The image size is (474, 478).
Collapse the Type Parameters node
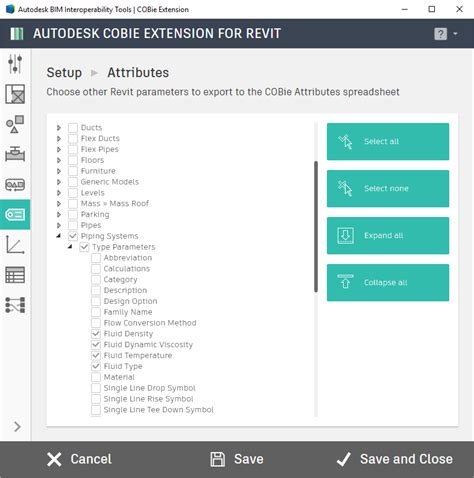[70, 247]
